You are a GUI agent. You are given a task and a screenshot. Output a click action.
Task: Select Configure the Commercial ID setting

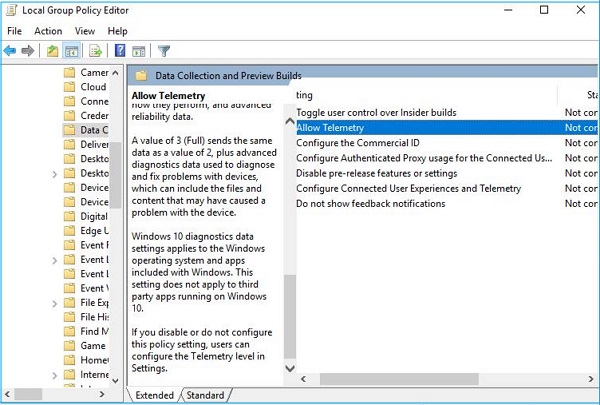(357, 143)
